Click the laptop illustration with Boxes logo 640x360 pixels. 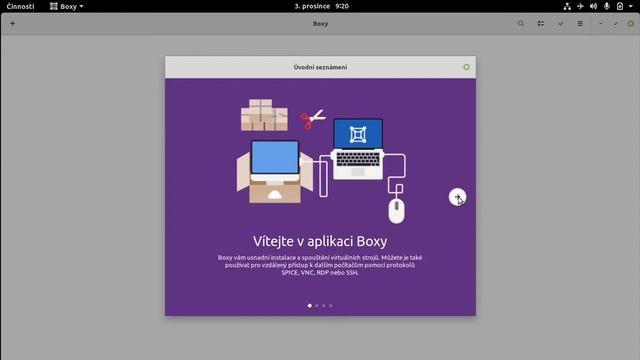point(358,149)
